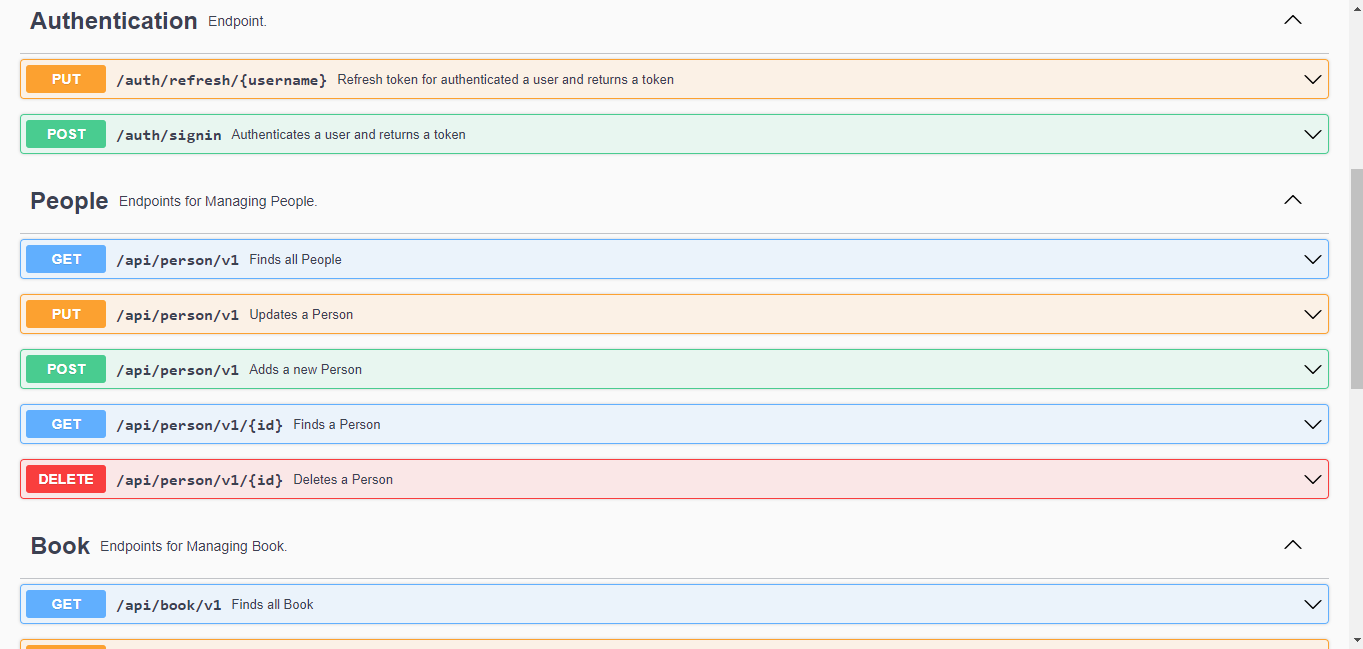This screenshot has width=1363, height=649.
Task: Expand the Deletes a Person row arrow
Action: pos(1313,479)
